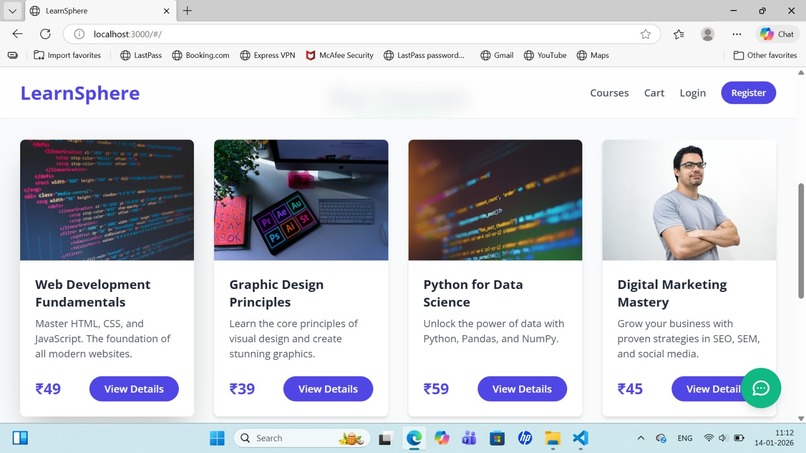The width and height of the screenshot is (806, 453).
Task: Open a new browser tab
Action: [187, 11]
